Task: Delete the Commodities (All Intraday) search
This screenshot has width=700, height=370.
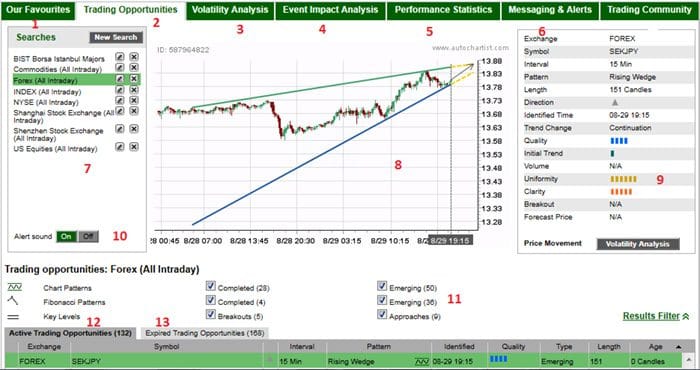Action: [134, 67]
